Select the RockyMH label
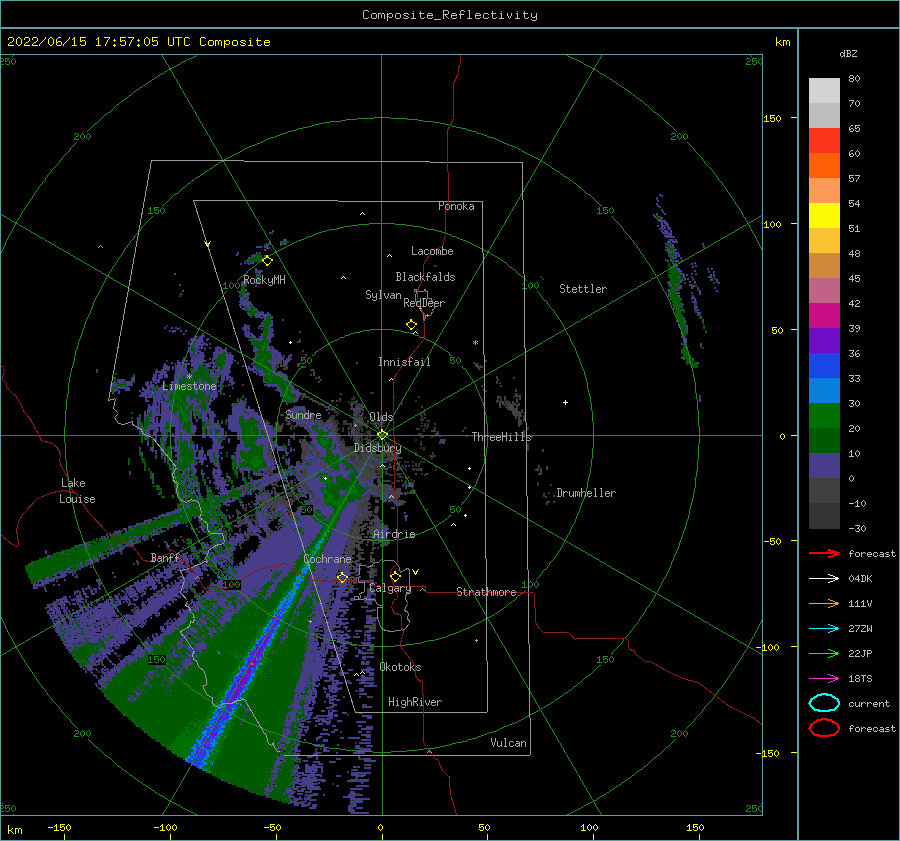Viewport: 900px width, 841px height. pyautogui.click(x=264, y=280)
